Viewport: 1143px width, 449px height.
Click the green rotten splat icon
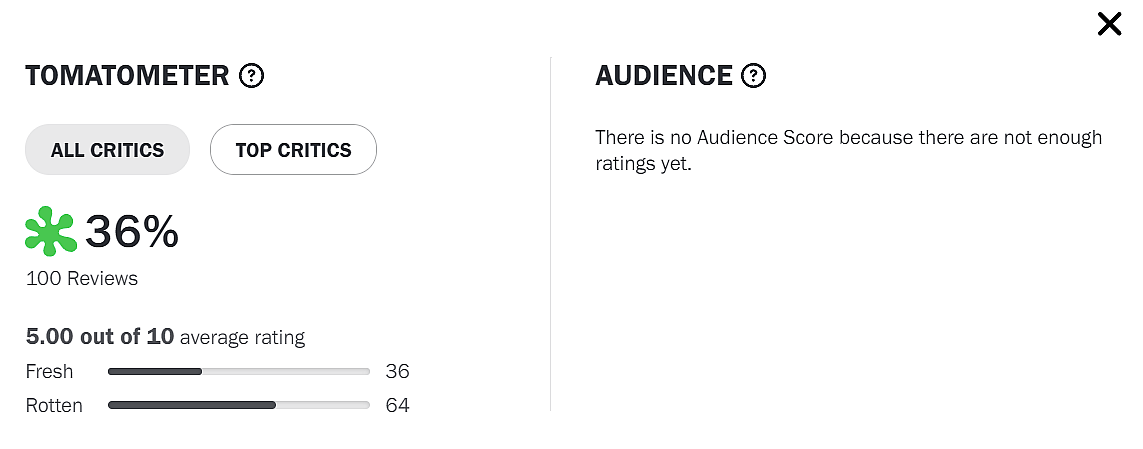(51, 231)
